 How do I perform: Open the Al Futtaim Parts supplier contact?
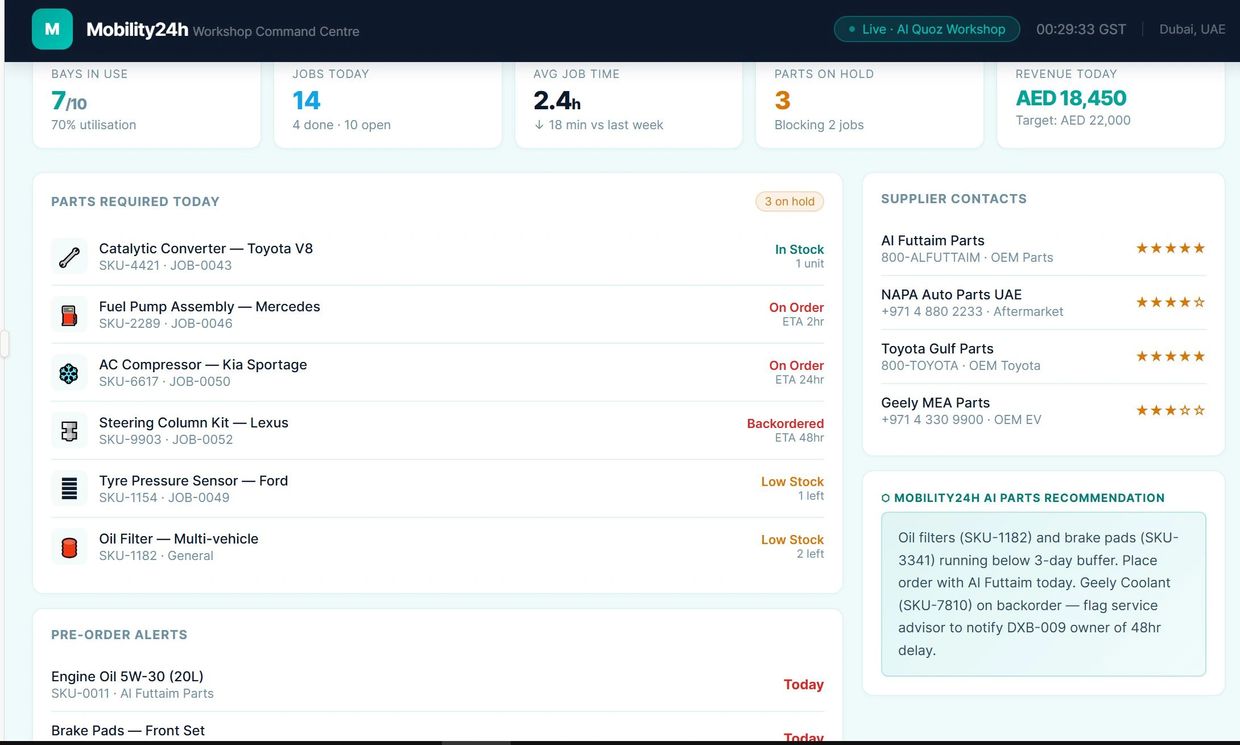(x=1043, y=248)
